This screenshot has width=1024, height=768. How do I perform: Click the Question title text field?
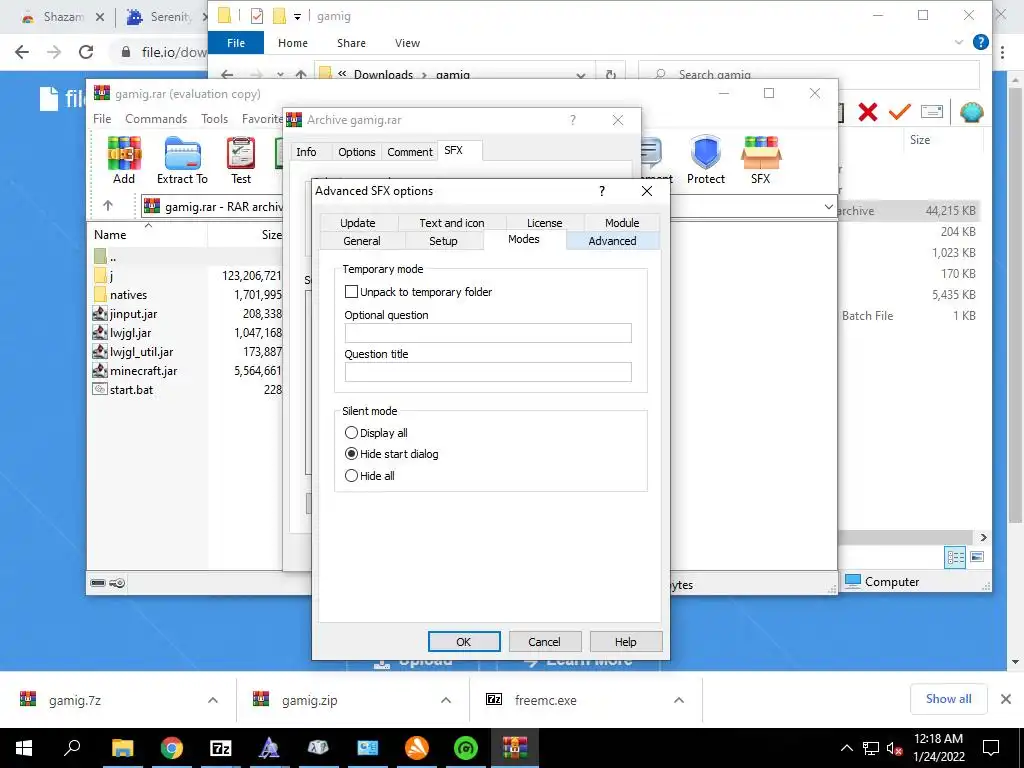(x=488, y=372)
